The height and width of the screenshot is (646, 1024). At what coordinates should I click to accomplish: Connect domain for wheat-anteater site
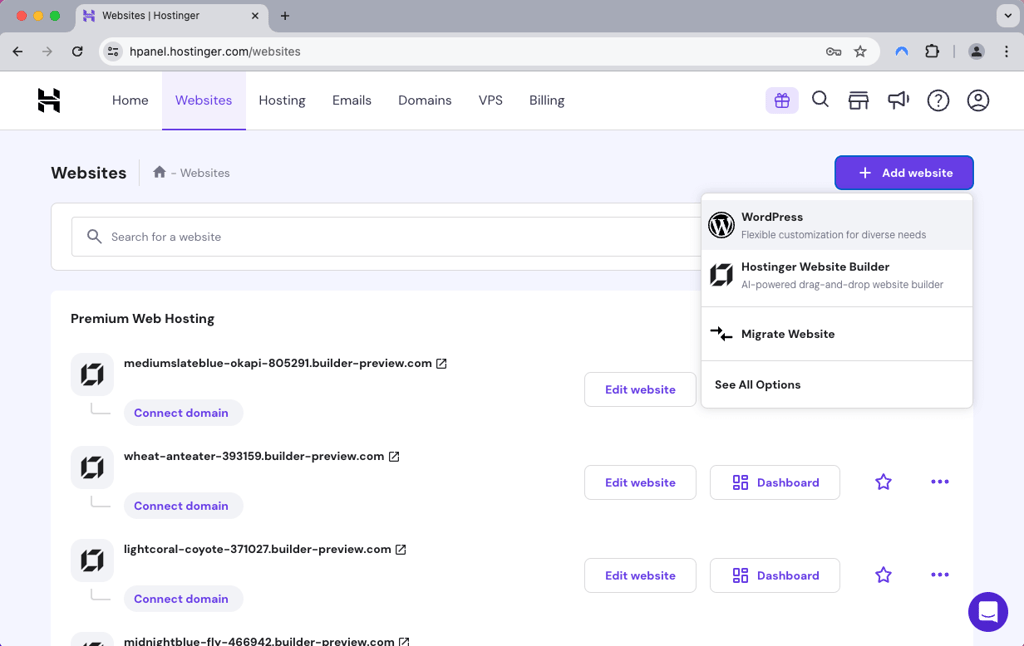(183, 506)
